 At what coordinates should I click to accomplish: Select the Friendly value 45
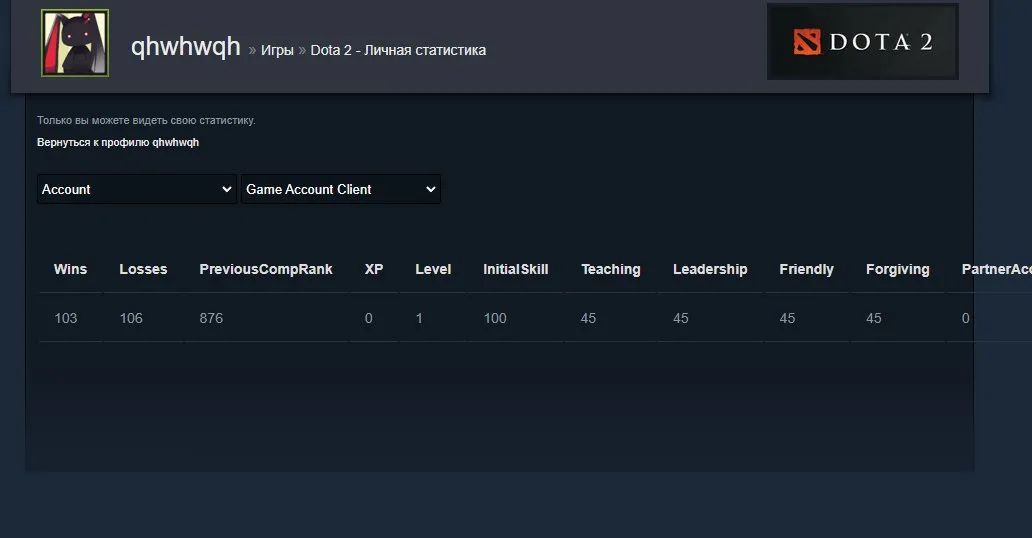click(x=787, y=318)
